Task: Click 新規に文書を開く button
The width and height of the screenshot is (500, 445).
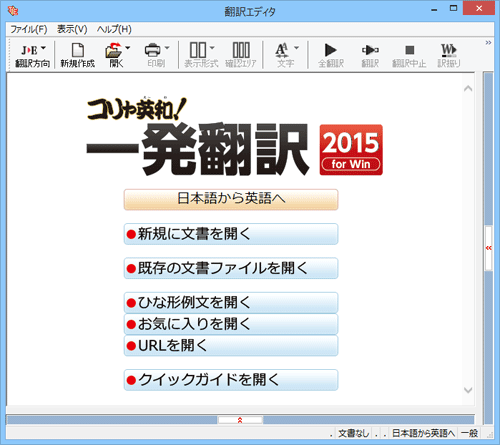Action: click(x=231, y=234)
